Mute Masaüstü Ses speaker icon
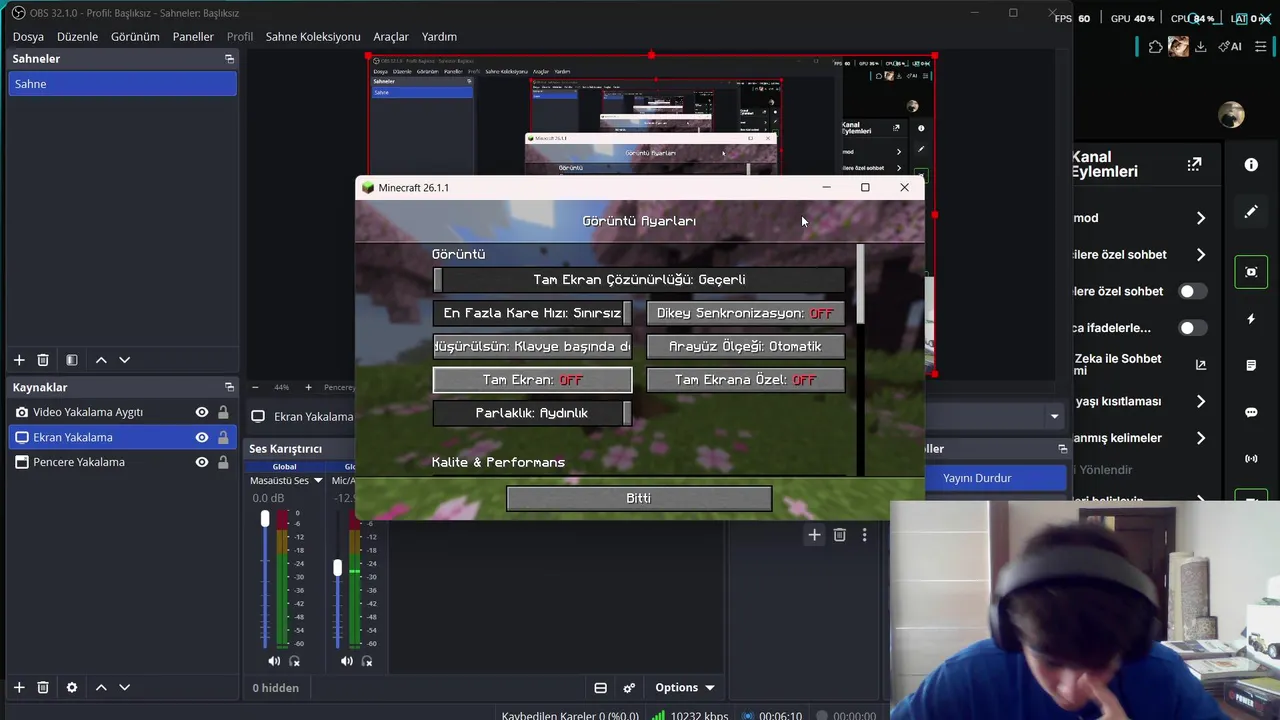This screenshot has width=1280, height=720. tap(274, 661)
